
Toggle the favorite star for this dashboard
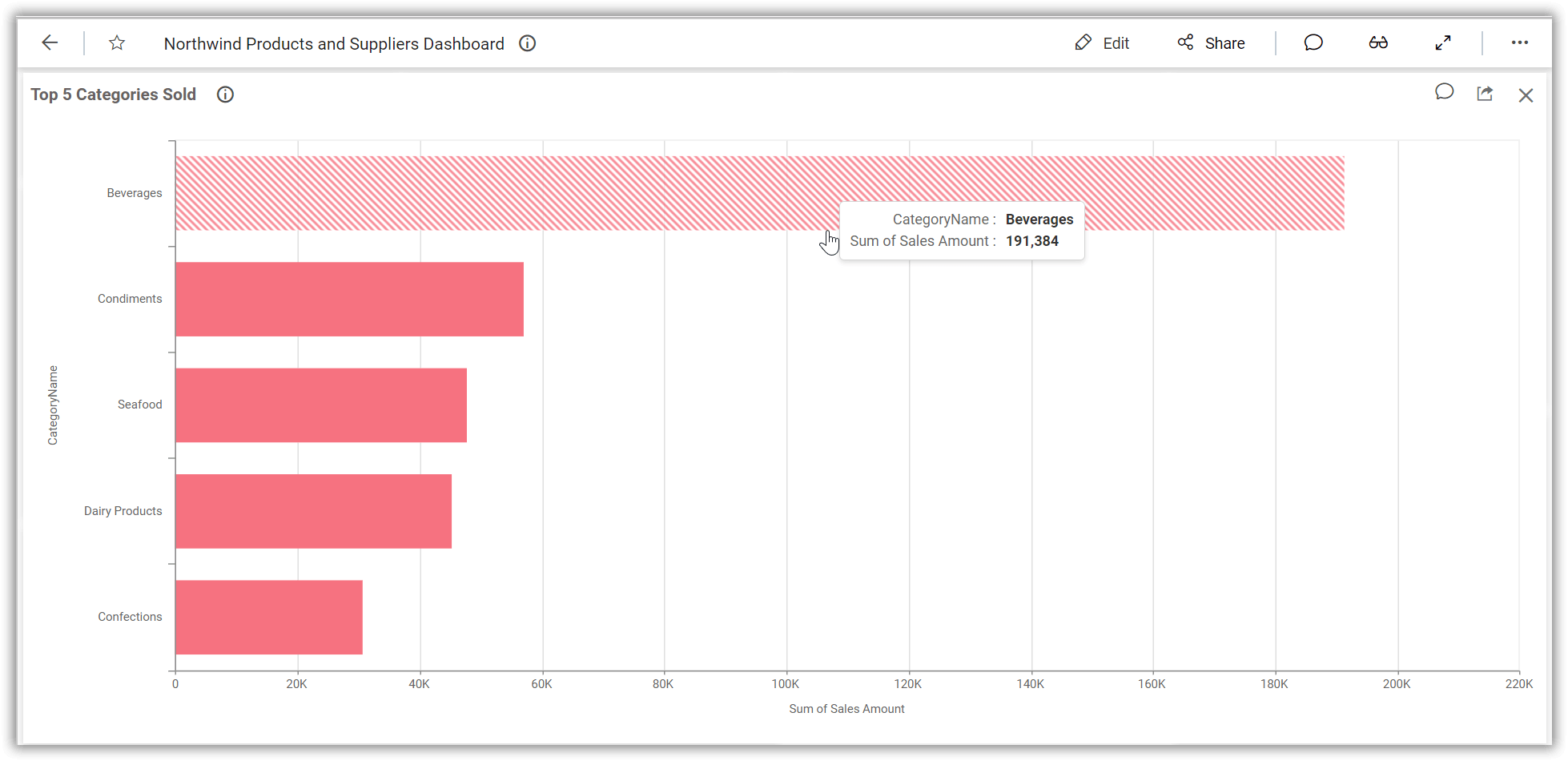pyautogui.click(x=117, y=42)
